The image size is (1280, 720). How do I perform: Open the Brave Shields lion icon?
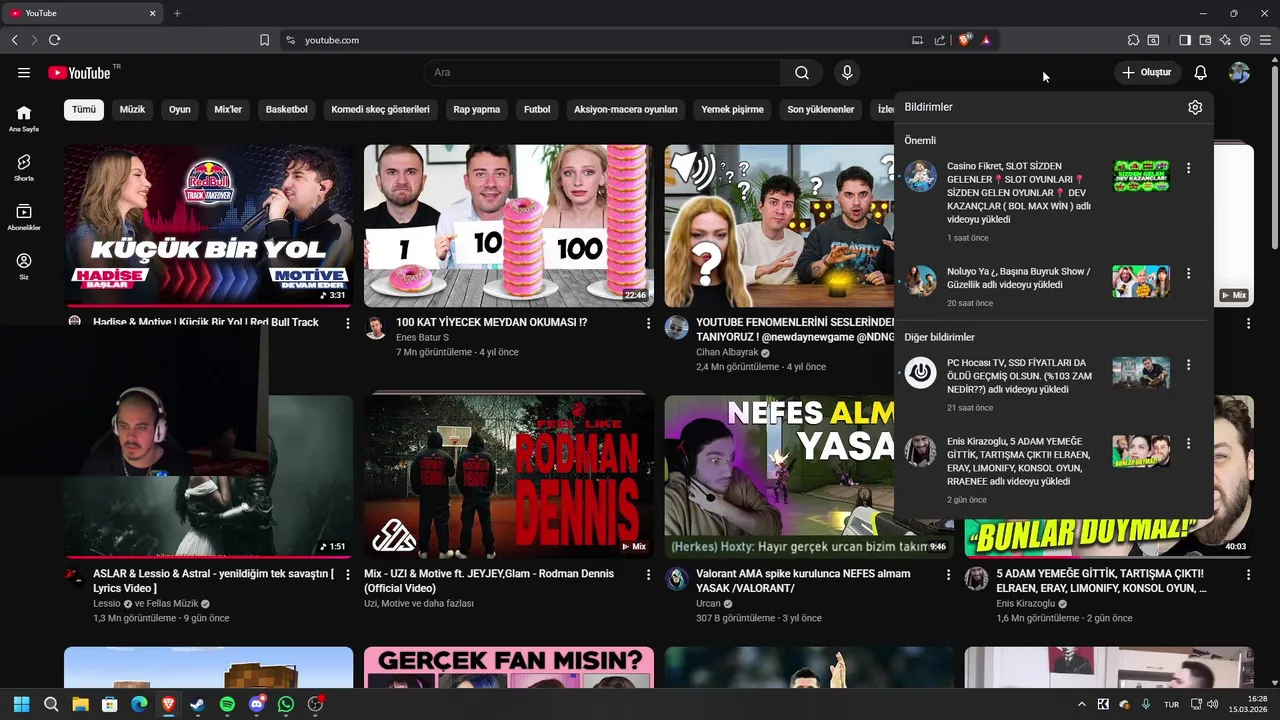click(x=964, y=40)
